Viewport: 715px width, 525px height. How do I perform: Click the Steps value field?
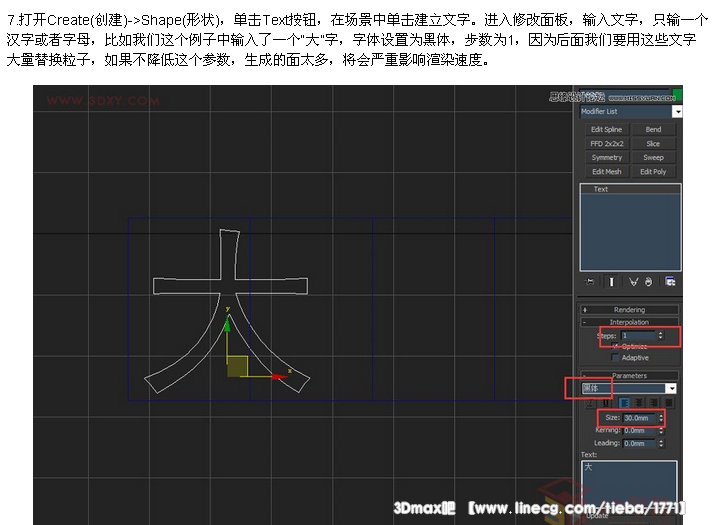638,336
